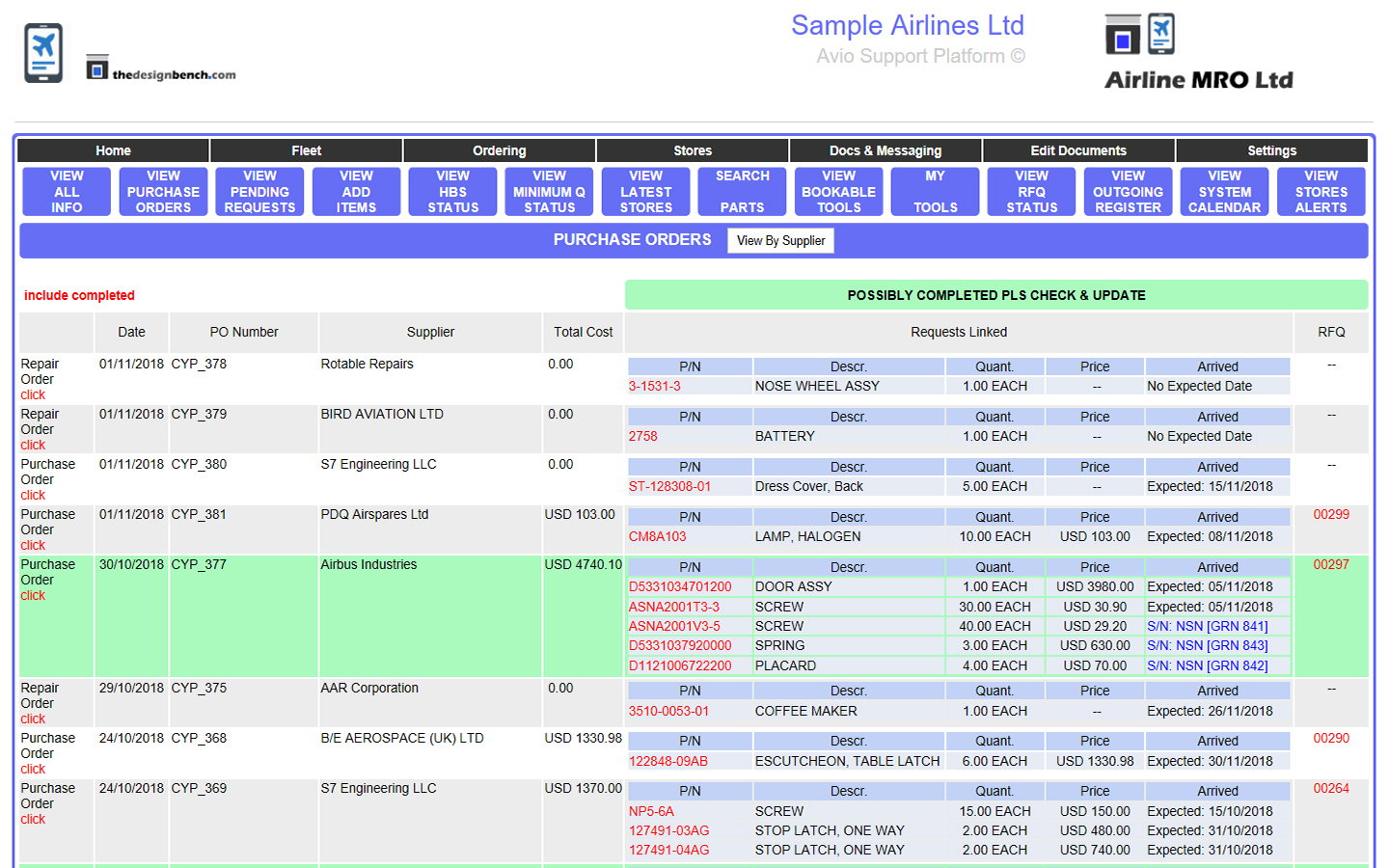Screen dimensions: 1389x868
Task: Open RFQ 00290
Action: 1331,738
